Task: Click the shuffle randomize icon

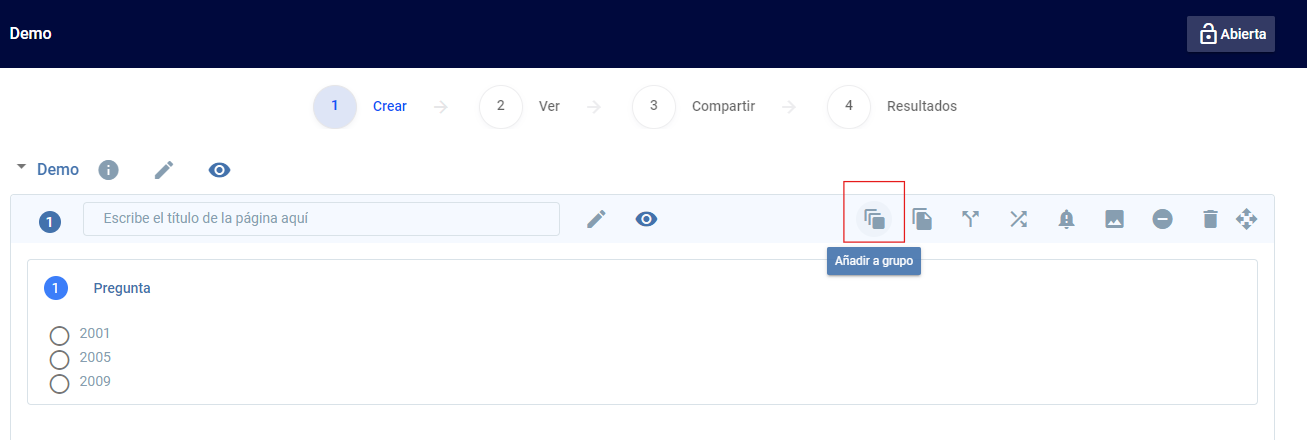Action: point(1018,219)
